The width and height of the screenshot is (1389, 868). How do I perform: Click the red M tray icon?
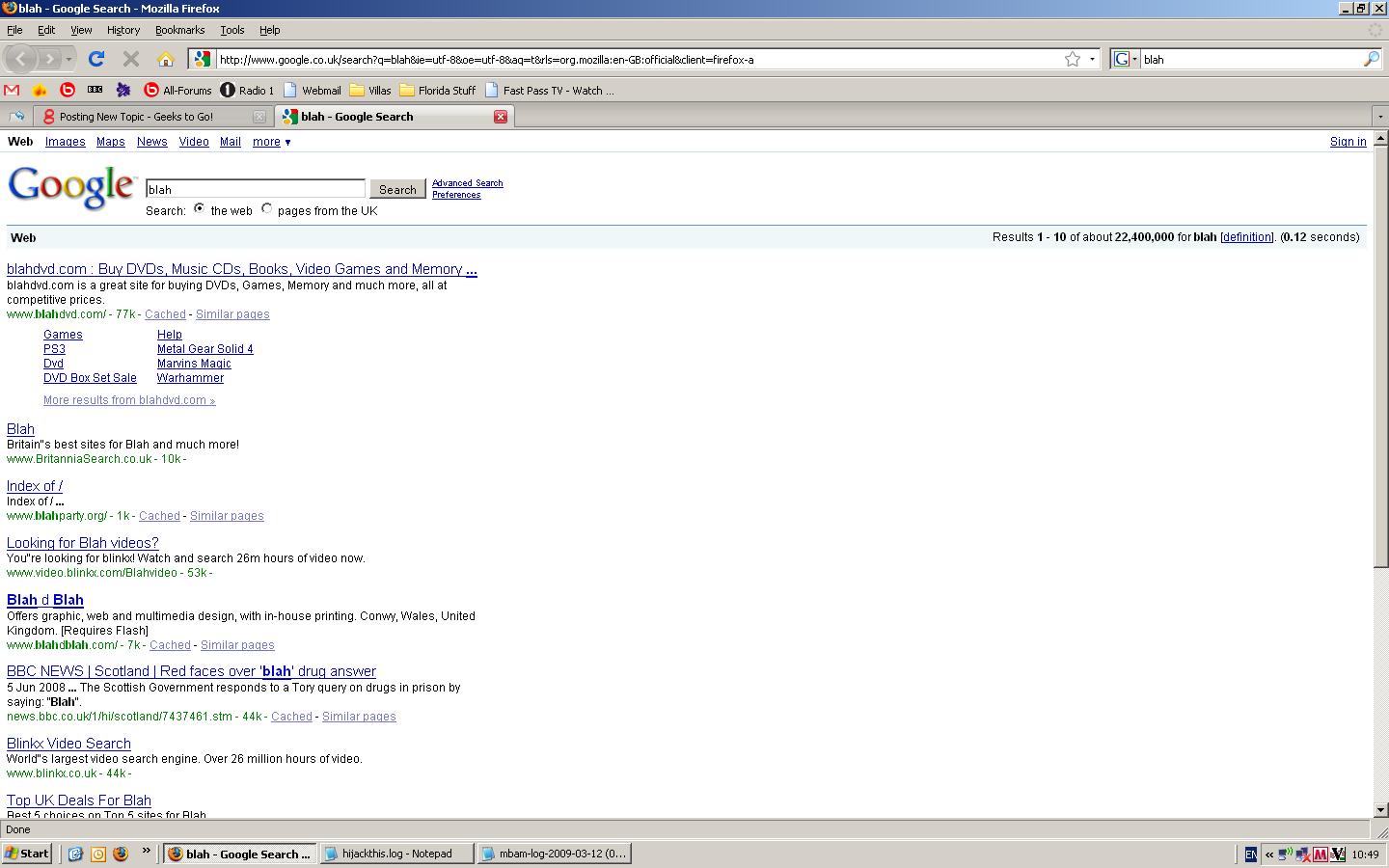click(1321, 854)
